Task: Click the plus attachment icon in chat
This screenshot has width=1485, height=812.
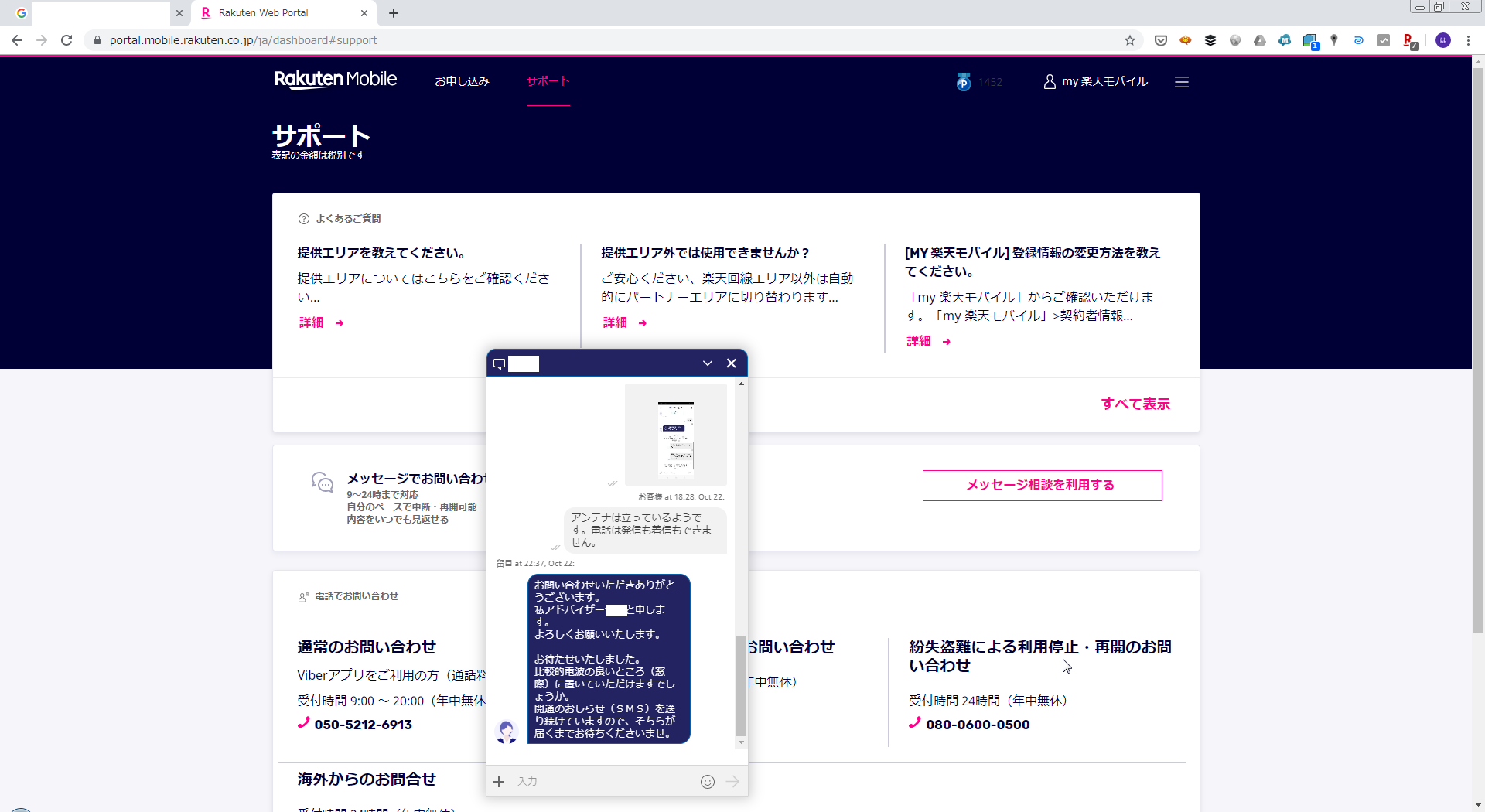Action: [499, 782]
